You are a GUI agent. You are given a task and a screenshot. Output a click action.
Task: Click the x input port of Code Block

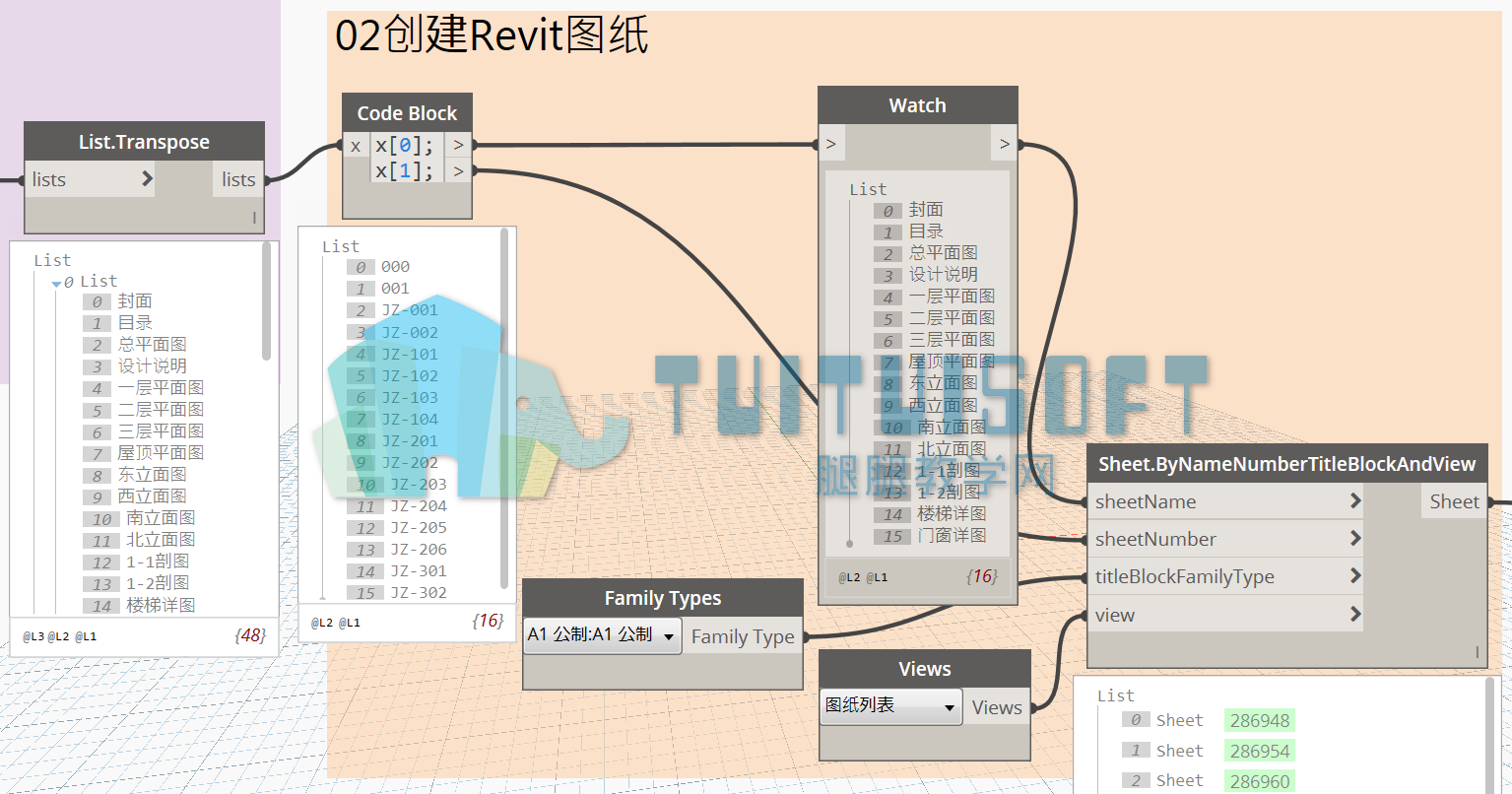(356, 146)
